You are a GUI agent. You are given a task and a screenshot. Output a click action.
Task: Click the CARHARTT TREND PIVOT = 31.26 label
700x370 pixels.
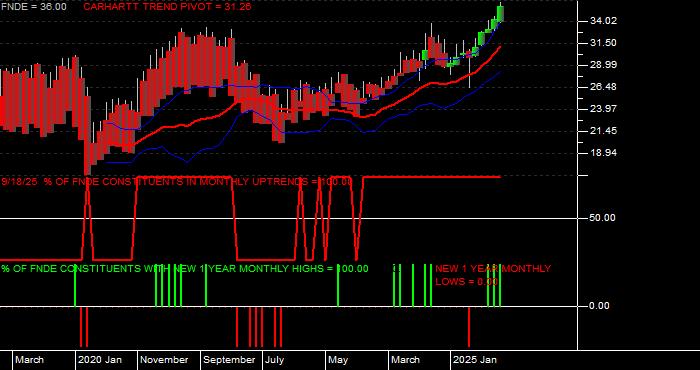pyautogui.click(x=167, y=7)
